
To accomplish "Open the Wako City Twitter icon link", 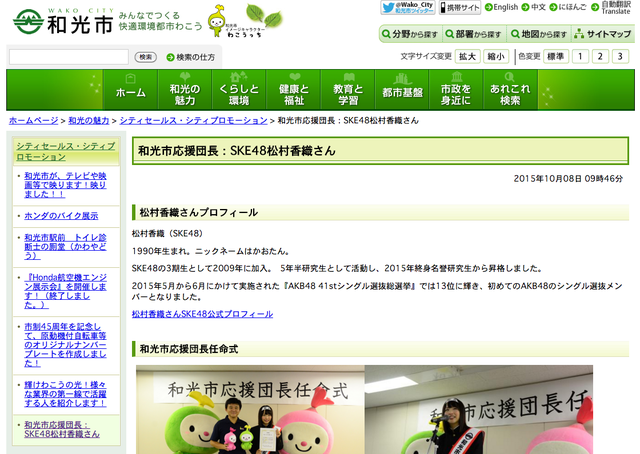I will pos(408,7).
